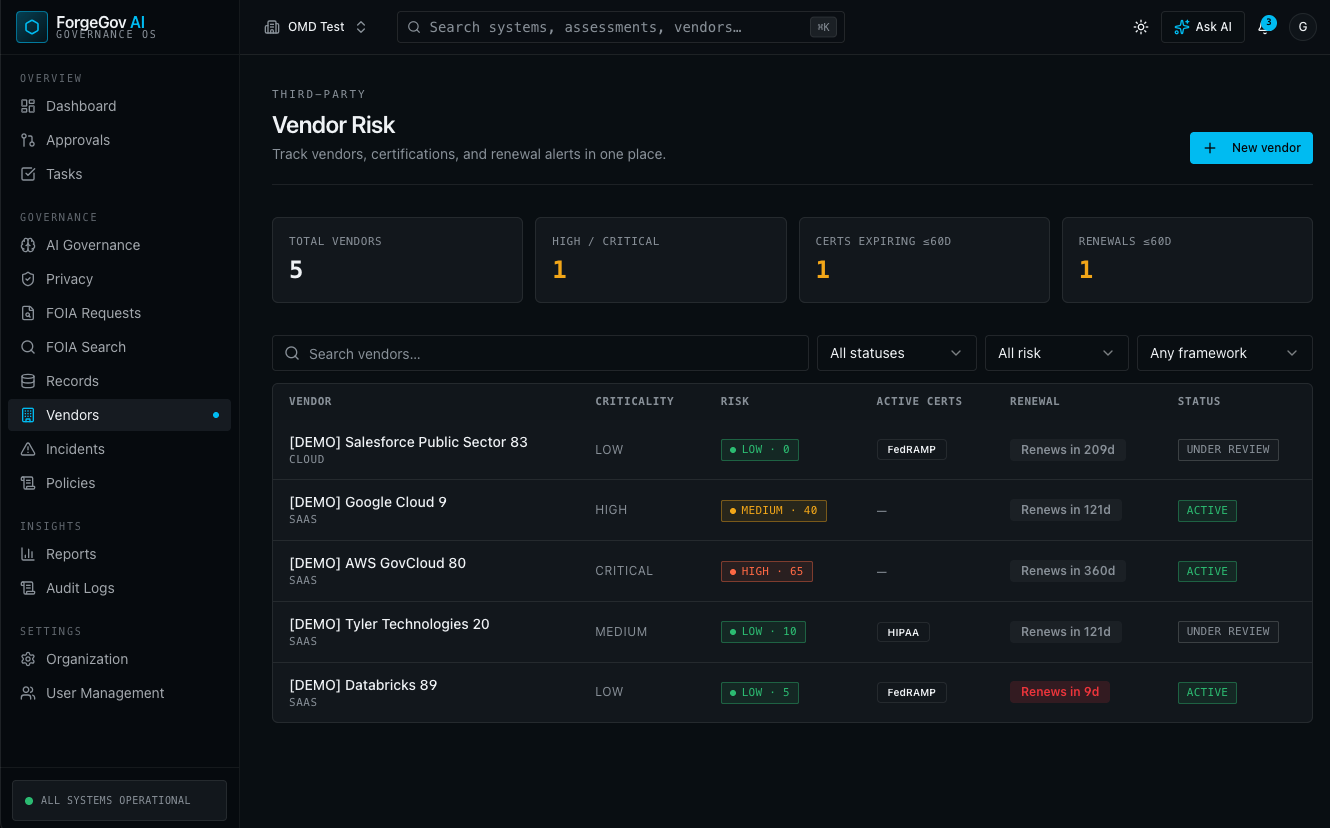Click the Ask AI button
Viewport: 1330px width, 828px height.
pyautogui.click(x=1203, y=27)
